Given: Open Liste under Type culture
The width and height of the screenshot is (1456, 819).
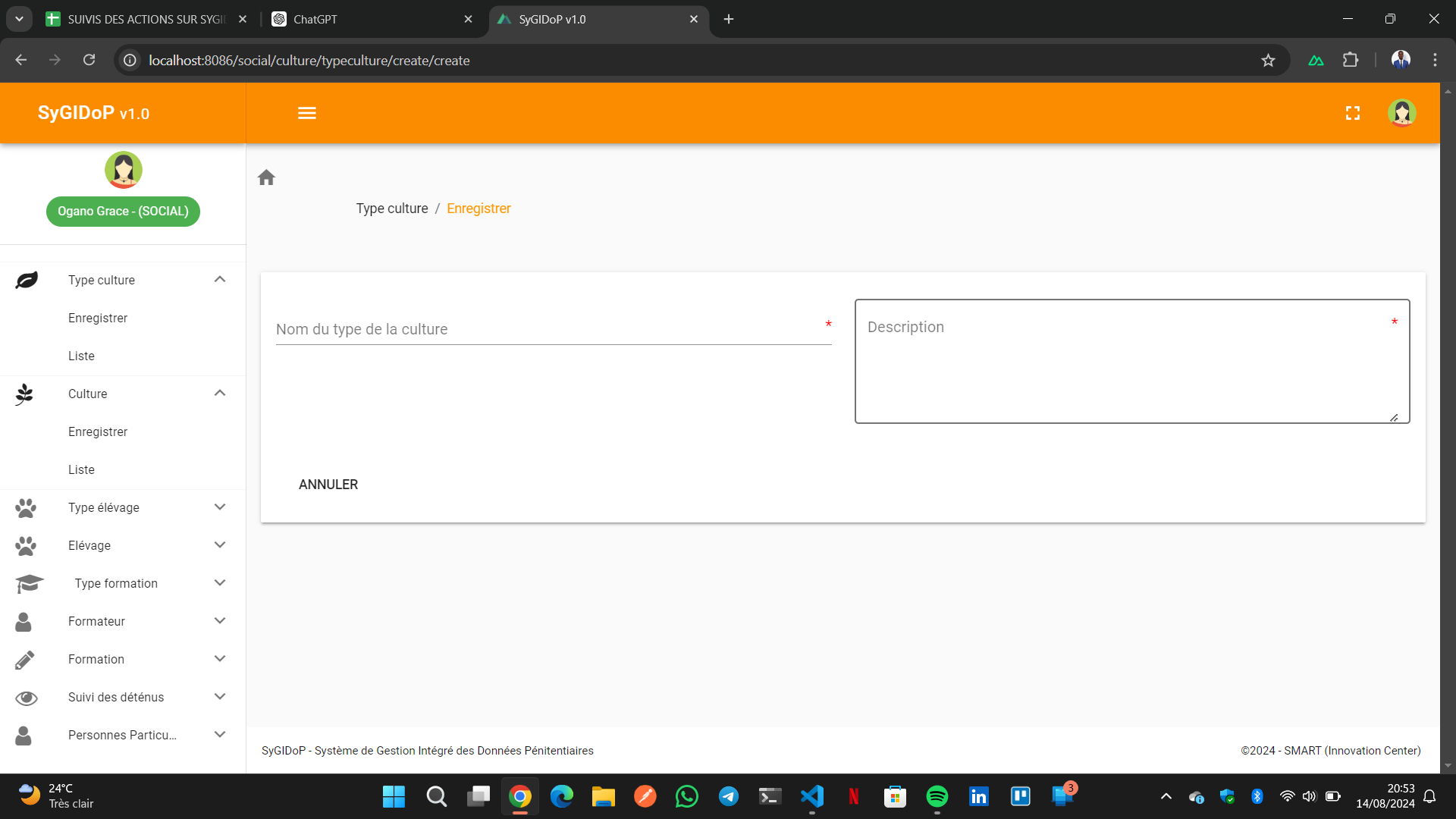Looking at the screenshot, I should coord(81,356).
